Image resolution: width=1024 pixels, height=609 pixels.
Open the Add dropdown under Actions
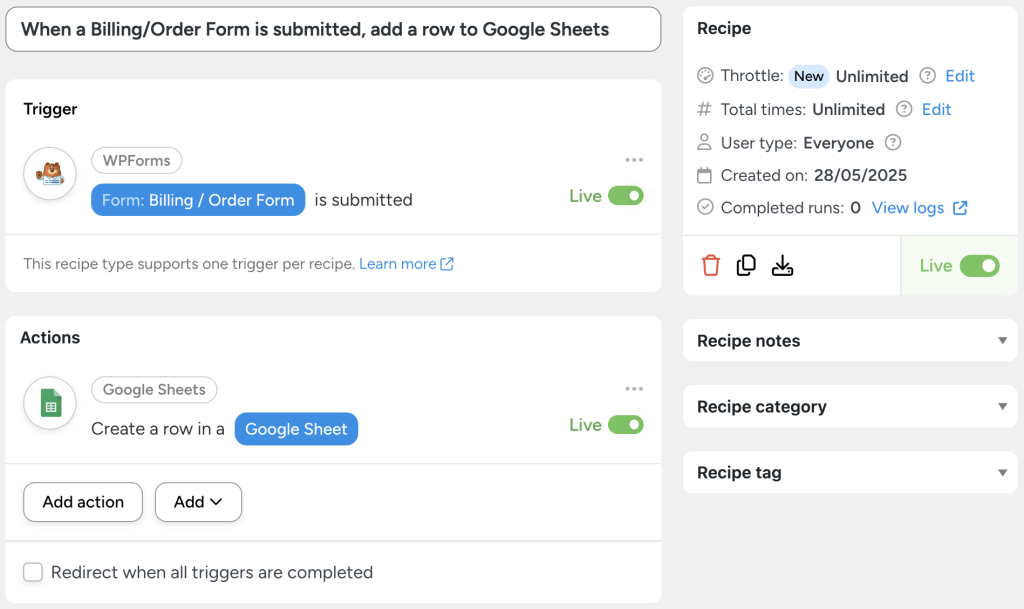click(x=198, y=502)
